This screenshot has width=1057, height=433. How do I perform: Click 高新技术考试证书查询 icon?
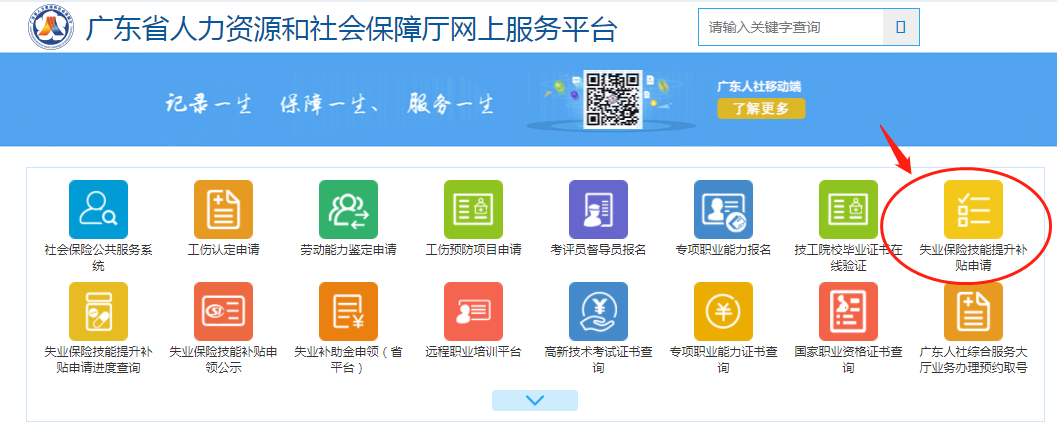tap(598, 311)
